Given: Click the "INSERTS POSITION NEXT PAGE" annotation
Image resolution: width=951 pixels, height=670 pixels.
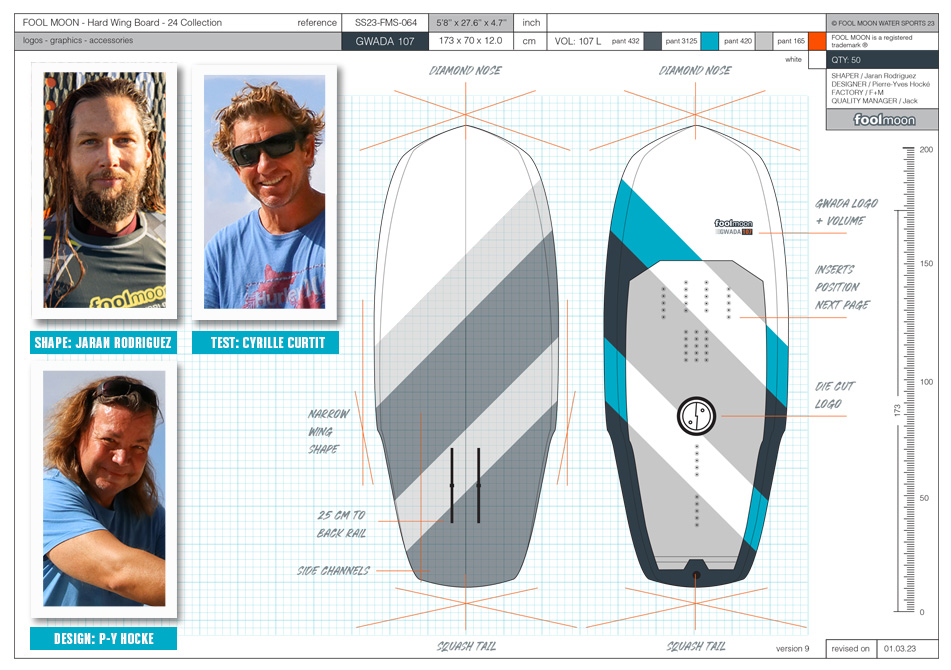Looking at the screenshot, I should click(842, 287).
